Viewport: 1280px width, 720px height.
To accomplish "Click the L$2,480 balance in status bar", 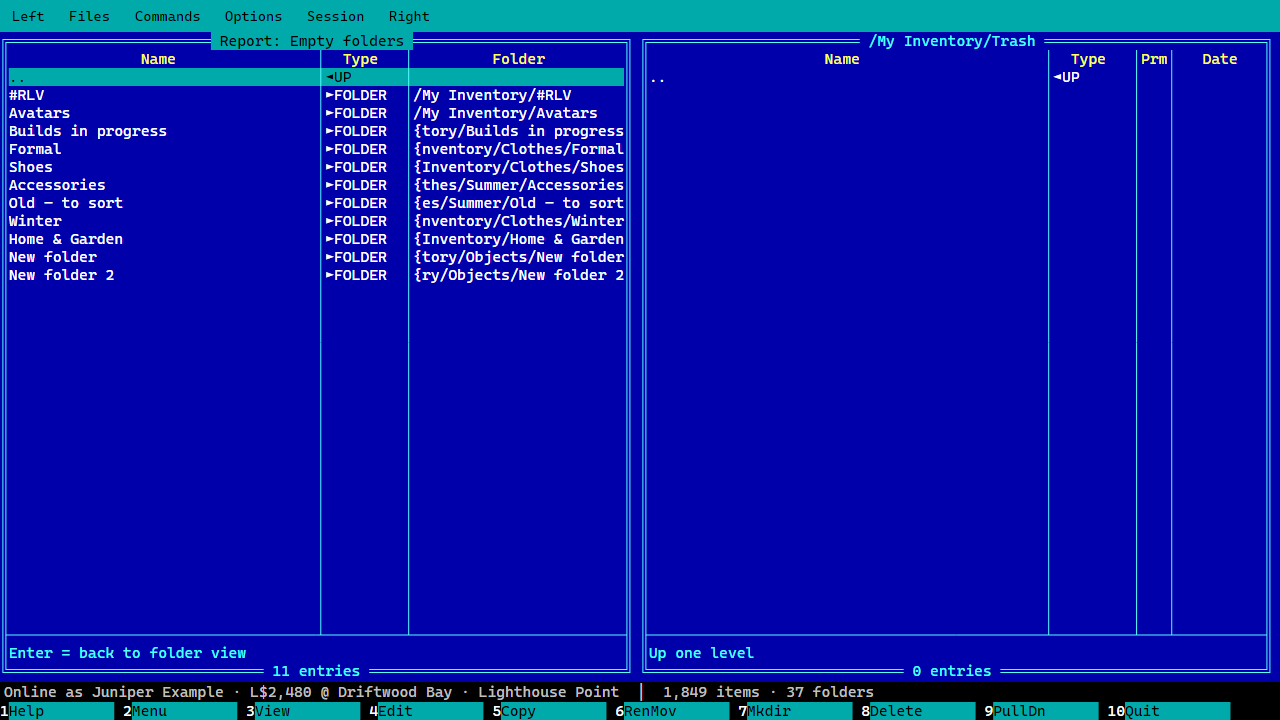I will point(281,692).
